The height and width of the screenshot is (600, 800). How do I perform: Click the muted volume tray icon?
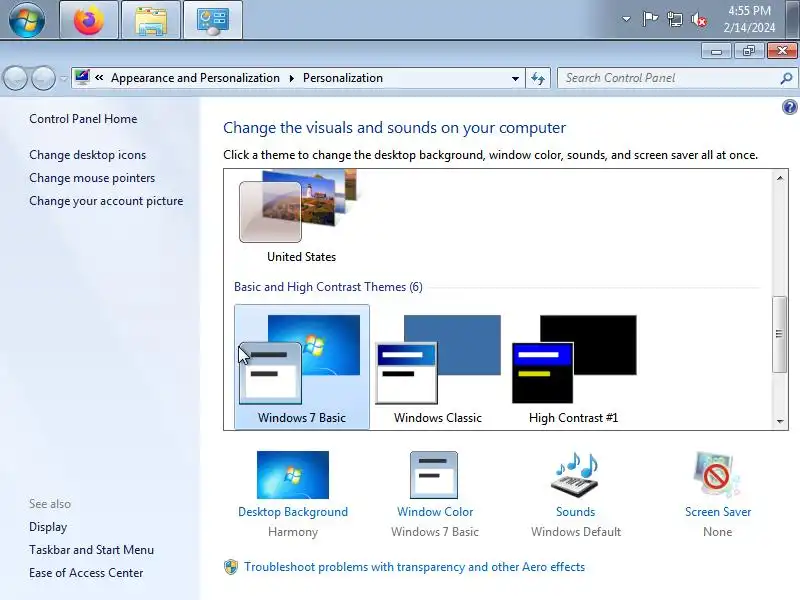tap(698, 20)
